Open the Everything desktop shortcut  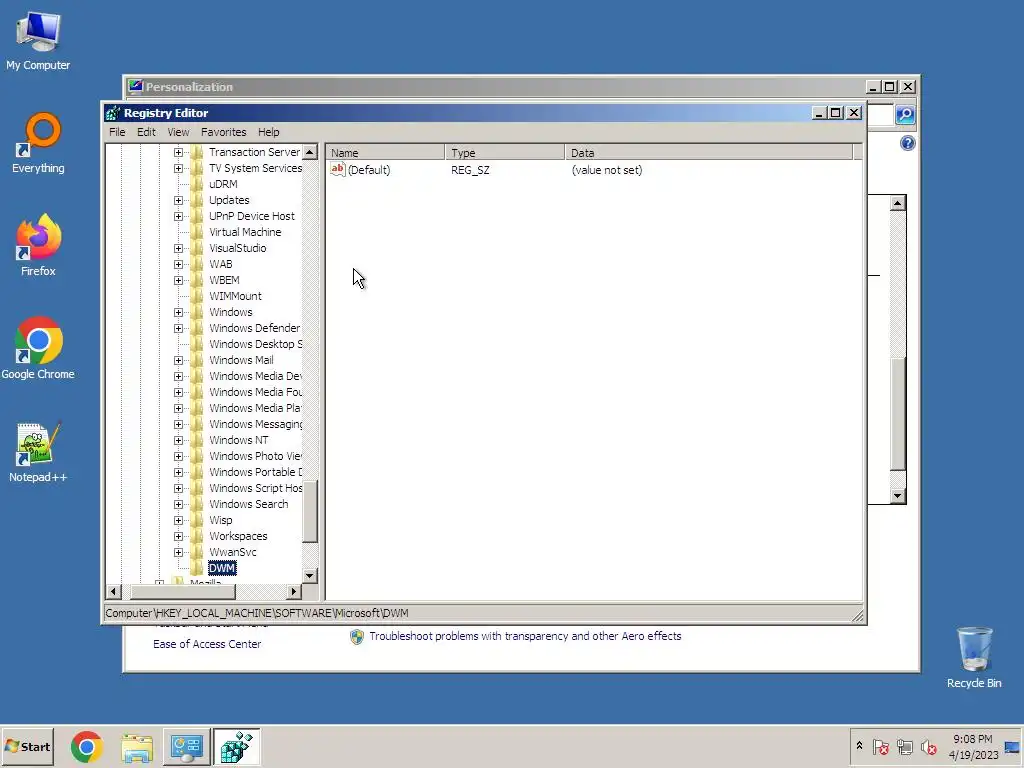(x=38, y=144)
